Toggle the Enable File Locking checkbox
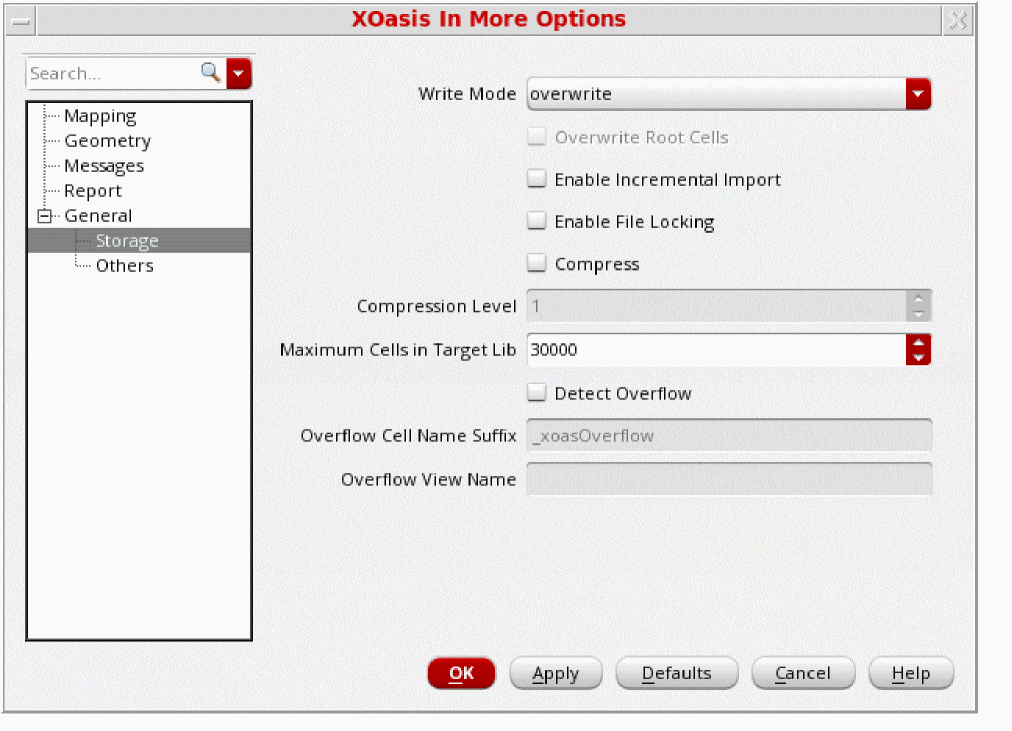This screenshot has width=1012, height=731. [x=537, y=222]
